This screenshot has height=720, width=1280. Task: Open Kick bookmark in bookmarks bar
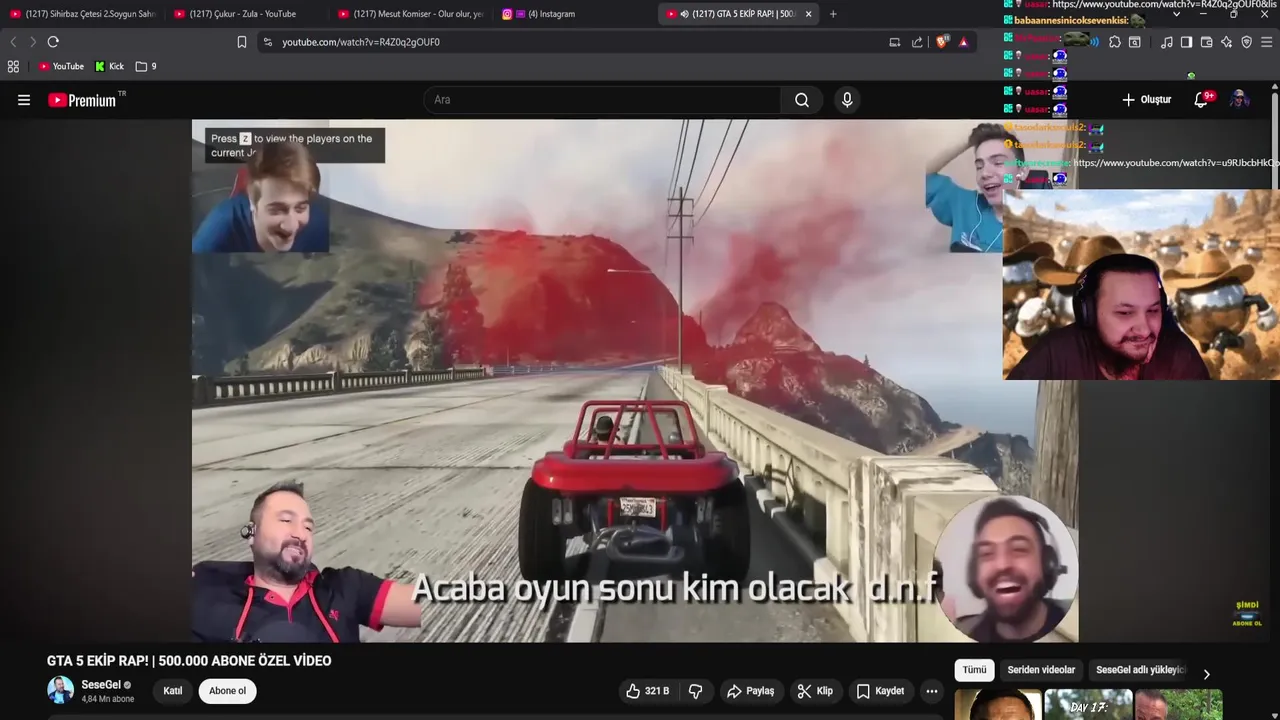coord(109,66)
